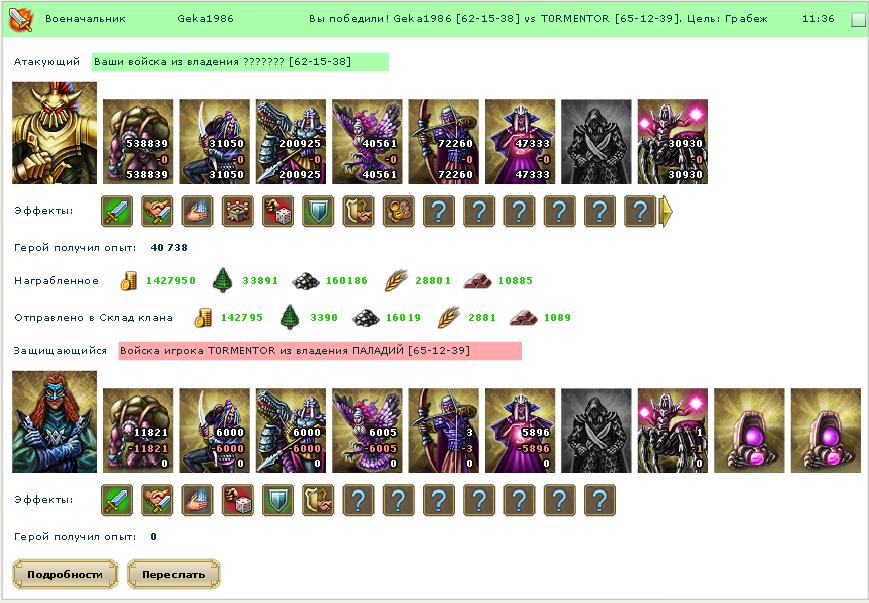Image resolution: width=869 pixels, height=603 pixels.
Task: Select attacker unit card with 538839 troops
Action: pyautogui.click(x=138, y=141)
